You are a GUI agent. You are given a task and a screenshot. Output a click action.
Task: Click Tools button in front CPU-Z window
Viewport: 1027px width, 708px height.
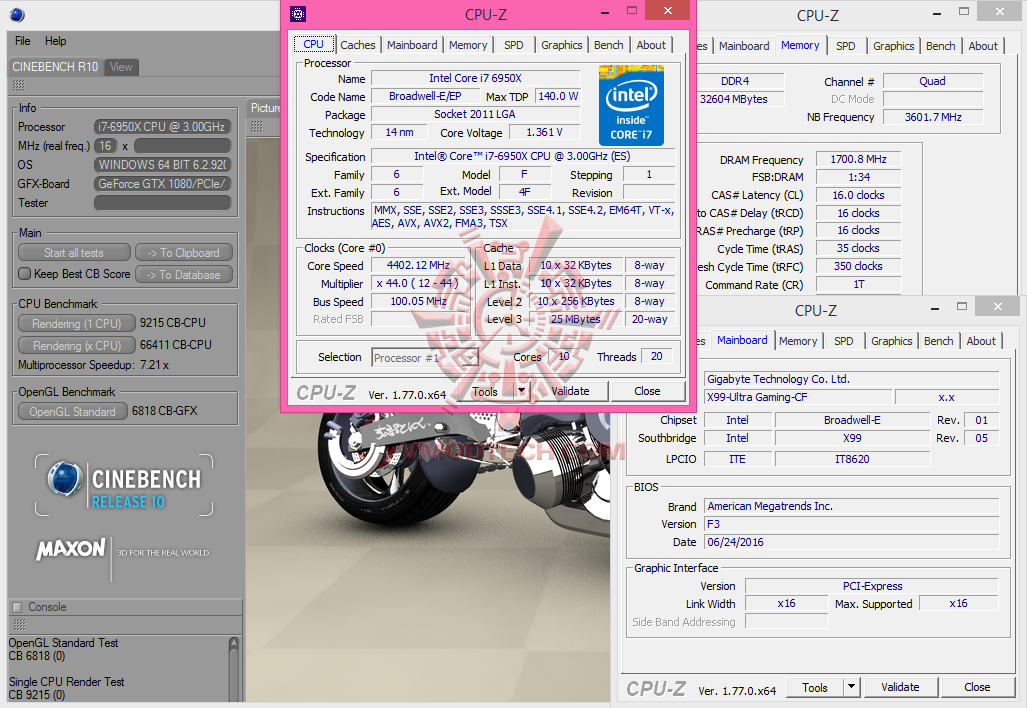click(x=485, y=392)
